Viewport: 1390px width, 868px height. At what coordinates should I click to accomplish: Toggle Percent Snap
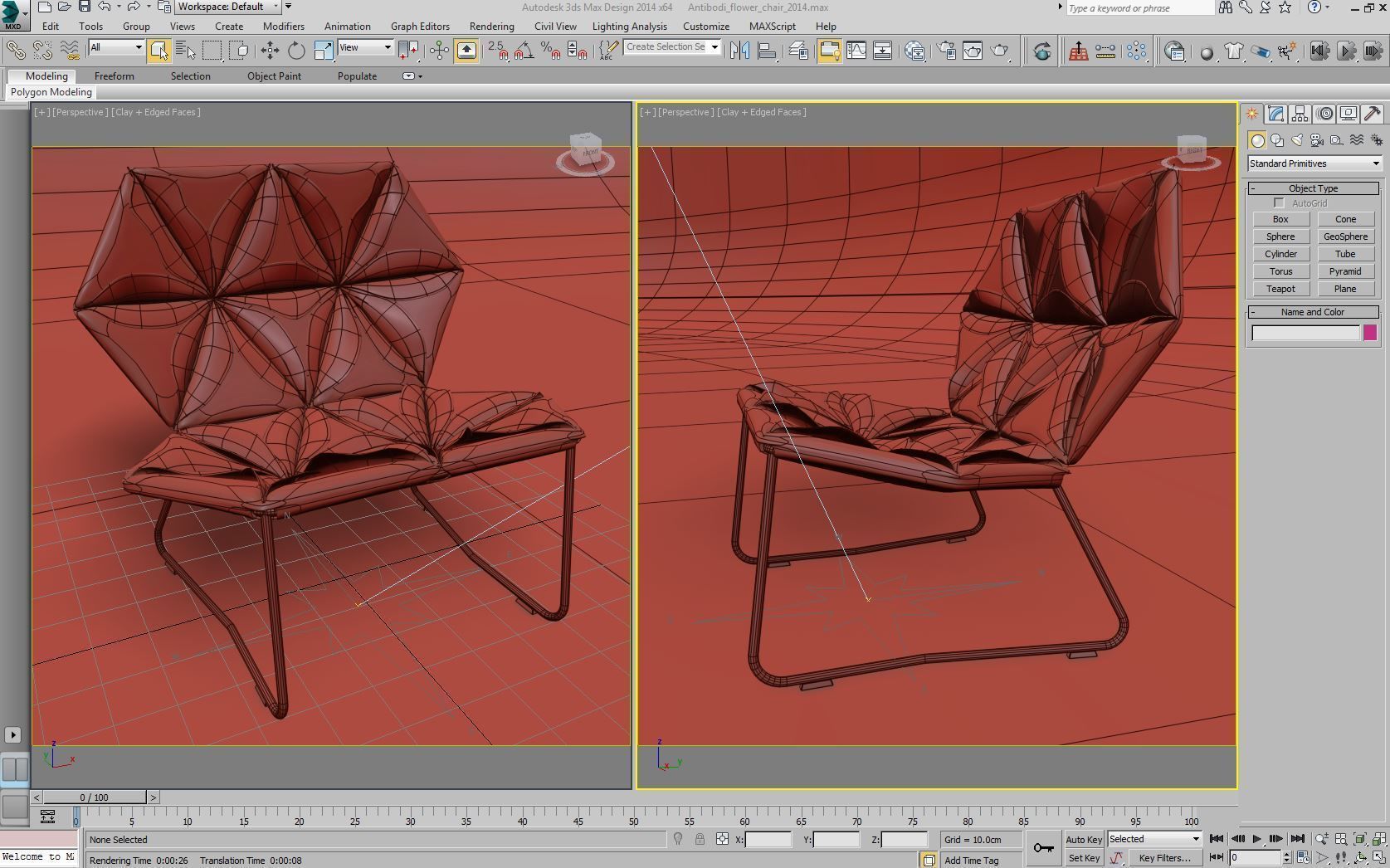551,51
